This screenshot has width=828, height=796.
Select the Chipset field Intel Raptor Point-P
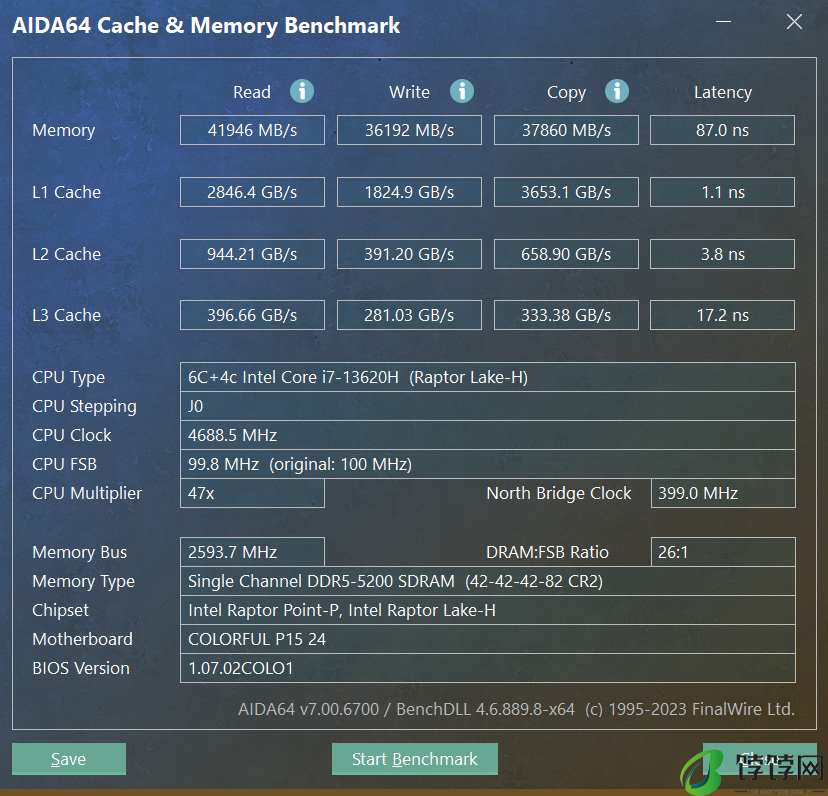pos(488,610)
